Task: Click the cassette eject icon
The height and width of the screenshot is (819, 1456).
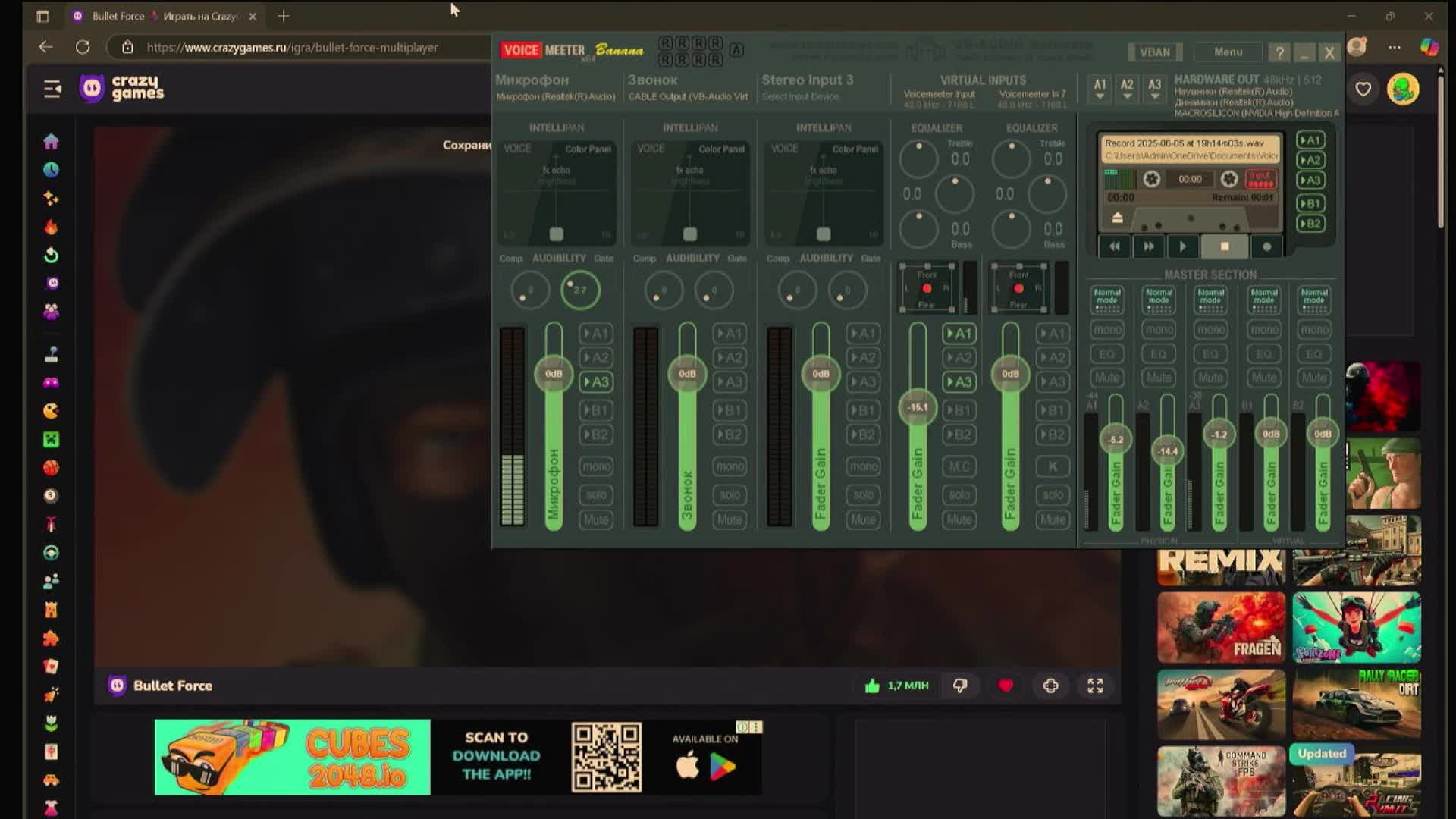Action: click(1117, 218)
